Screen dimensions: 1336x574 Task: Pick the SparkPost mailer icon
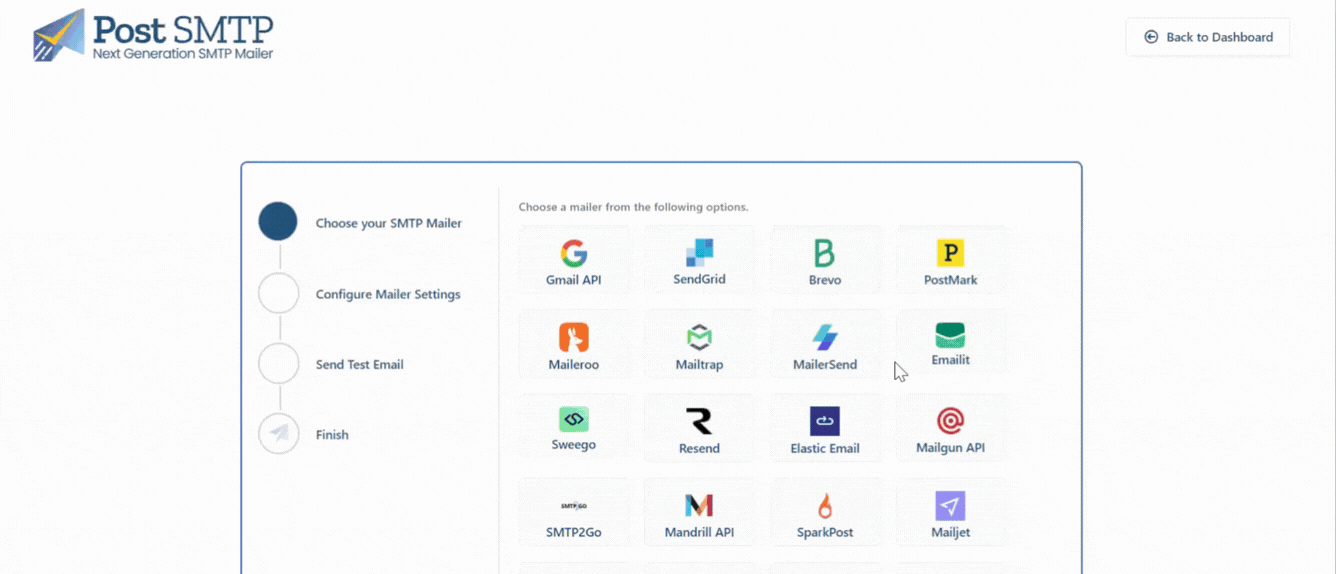click(825, 505)
